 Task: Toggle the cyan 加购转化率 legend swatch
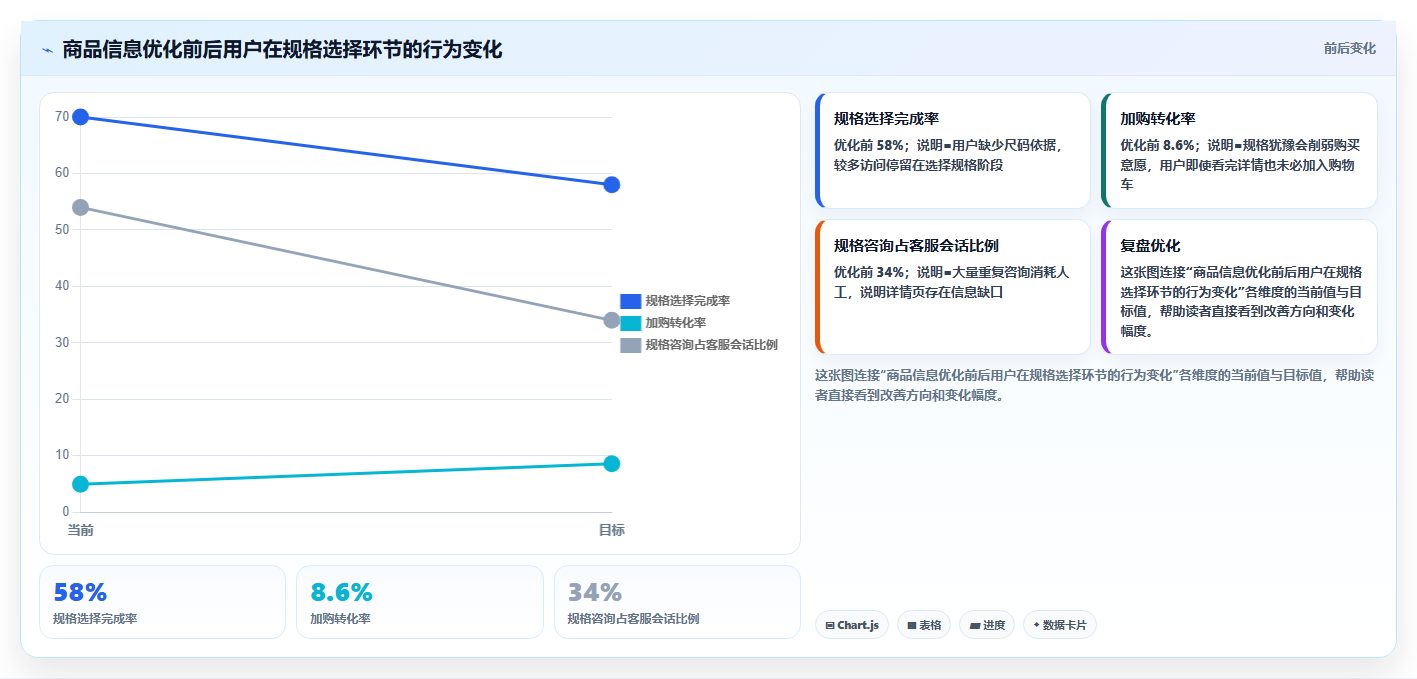[x=630, y=323]
